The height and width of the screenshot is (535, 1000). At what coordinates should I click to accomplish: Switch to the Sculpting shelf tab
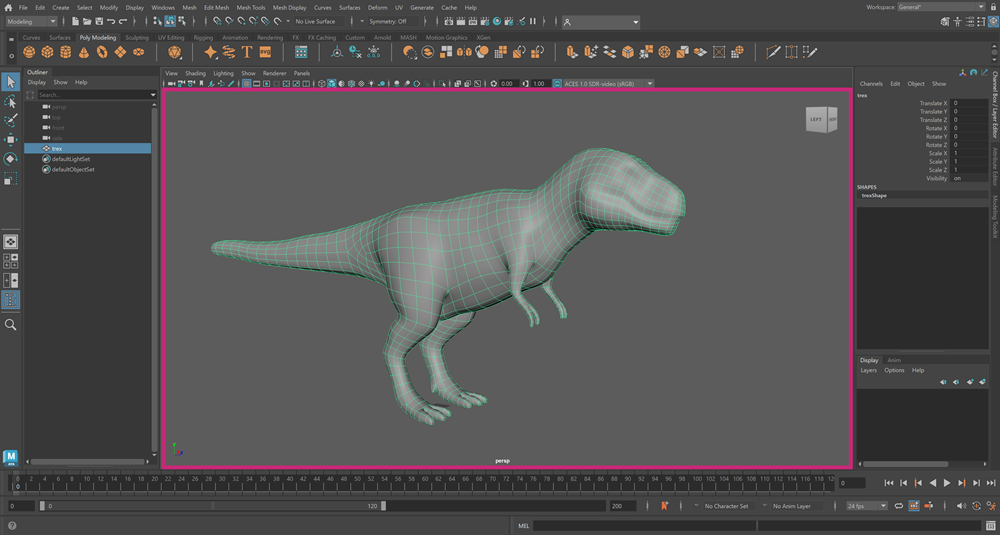click(x=137, y=38)
